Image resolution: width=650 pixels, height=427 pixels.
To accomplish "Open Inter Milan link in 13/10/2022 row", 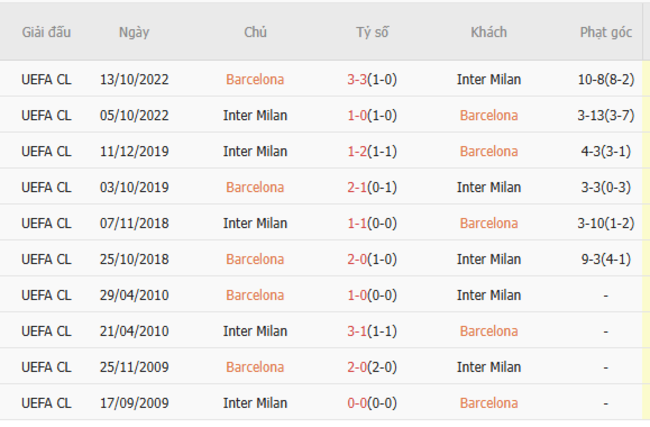I will pyautogui.click(x=488, y=79).
